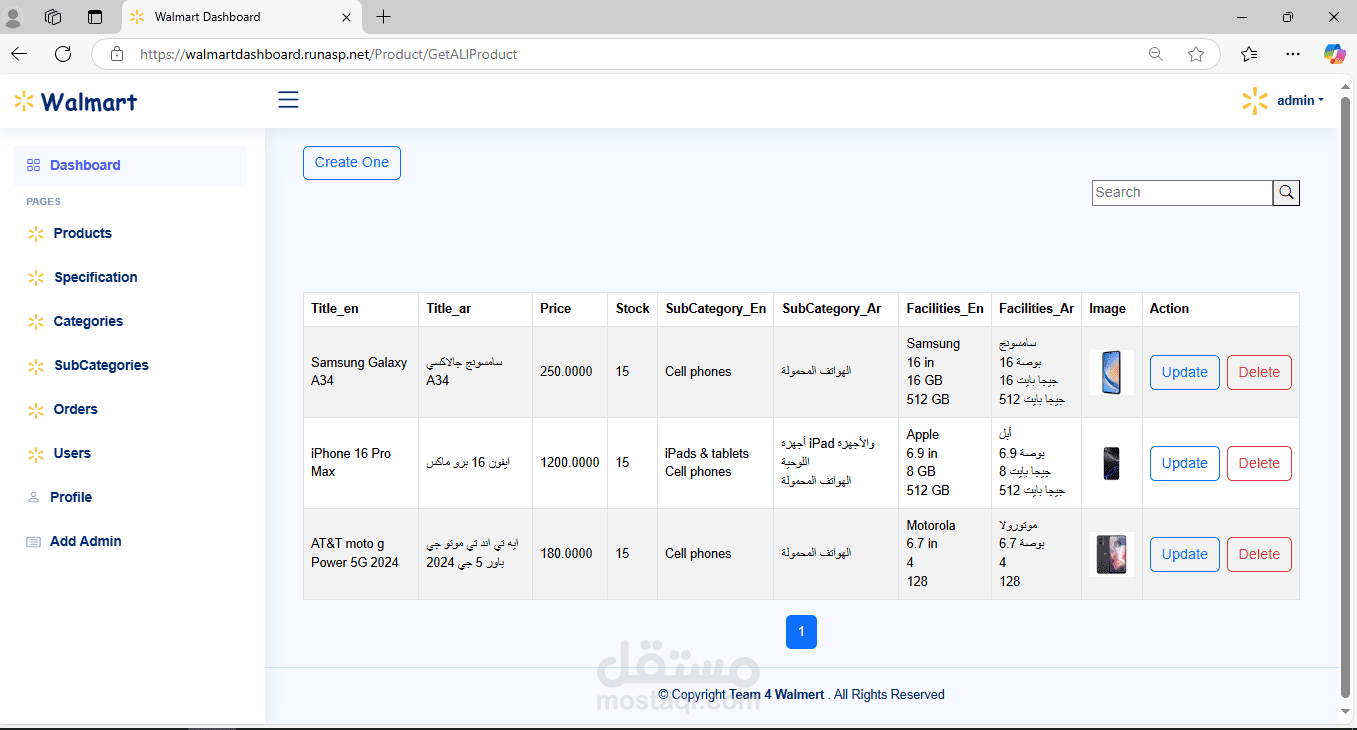Screen dimensions: 1357x730
Task: Click the spark icon beside Users
Action: [x=36, y=454]
